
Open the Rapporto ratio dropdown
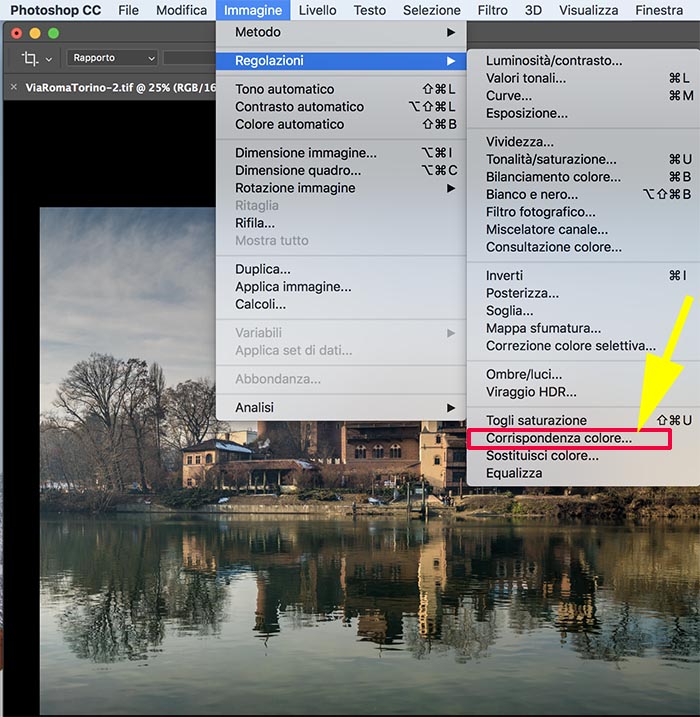point(112,58)
